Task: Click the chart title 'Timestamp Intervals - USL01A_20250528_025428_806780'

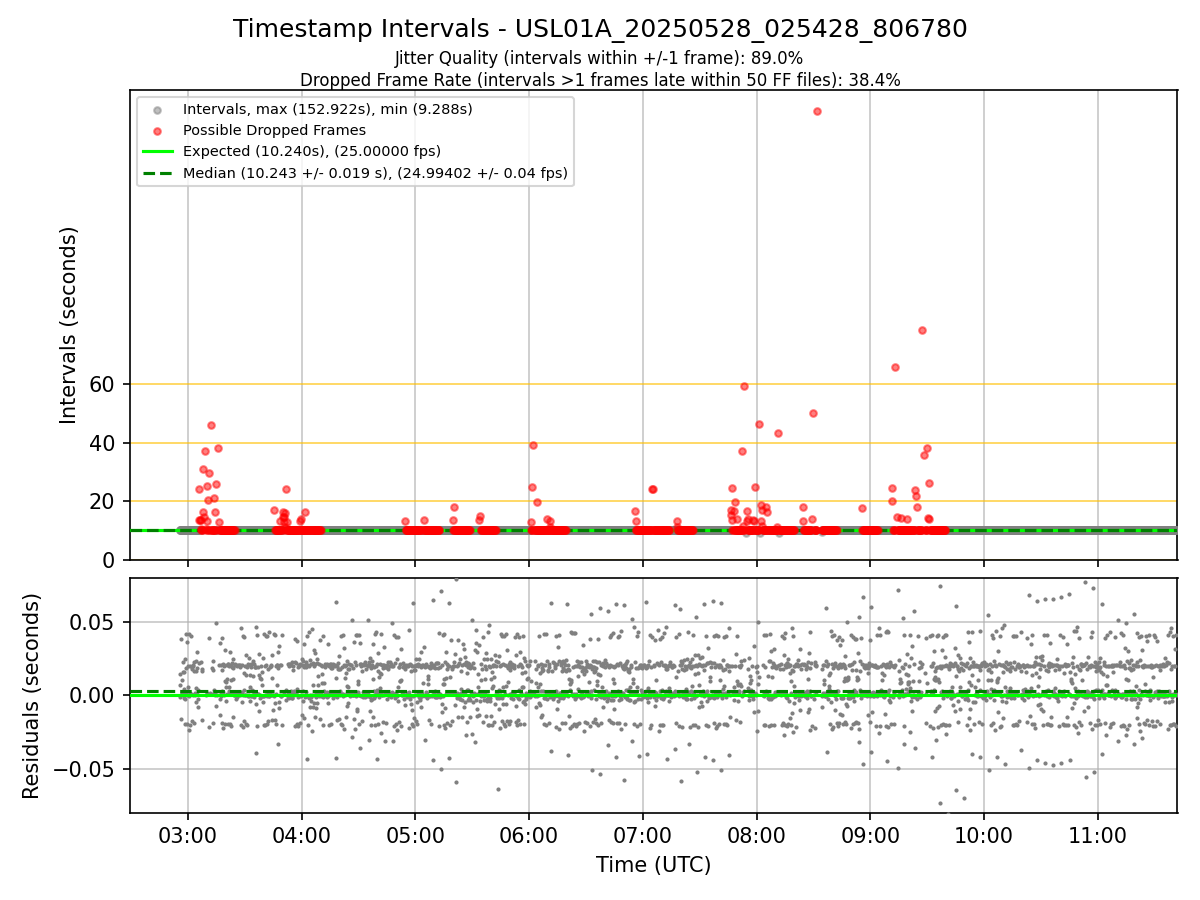Action: (600, 29)
